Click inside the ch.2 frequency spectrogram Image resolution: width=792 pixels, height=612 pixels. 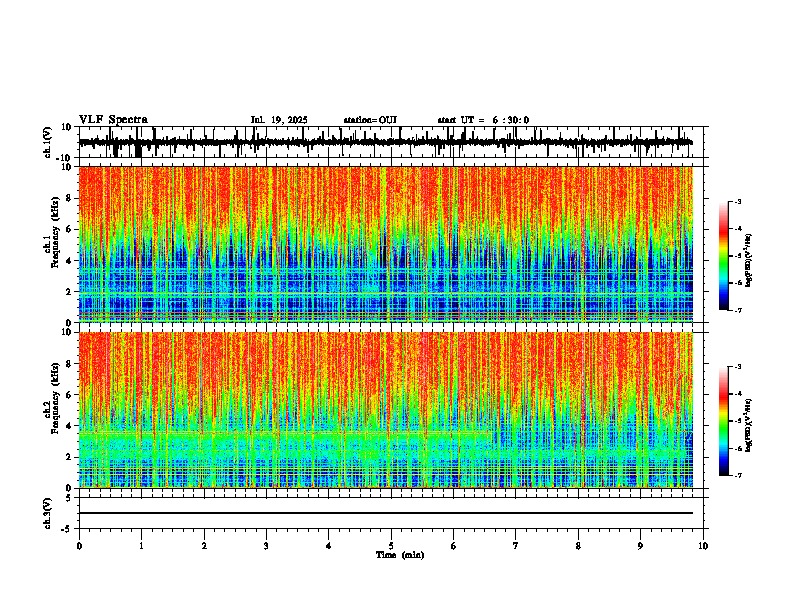tap(385, 410)
